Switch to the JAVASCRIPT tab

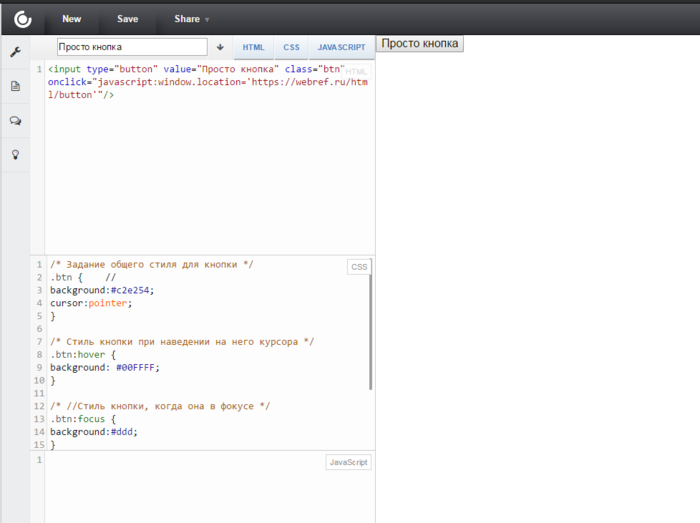[x=342, y=47]
